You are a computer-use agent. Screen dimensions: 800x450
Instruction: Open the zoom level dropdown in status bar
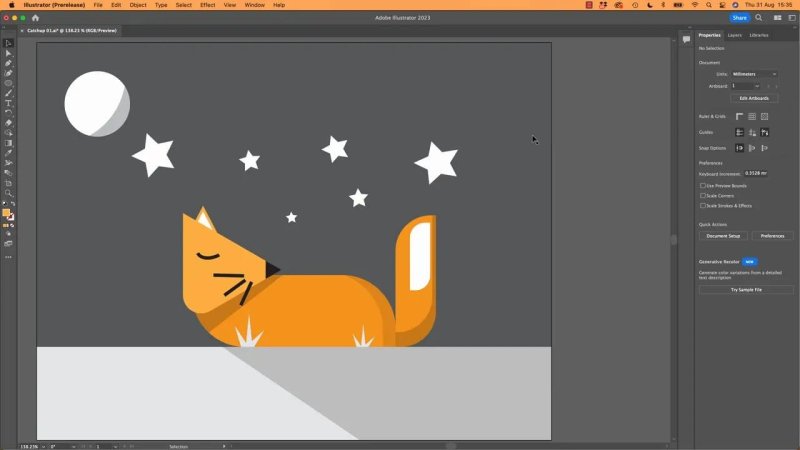[43, 446]
